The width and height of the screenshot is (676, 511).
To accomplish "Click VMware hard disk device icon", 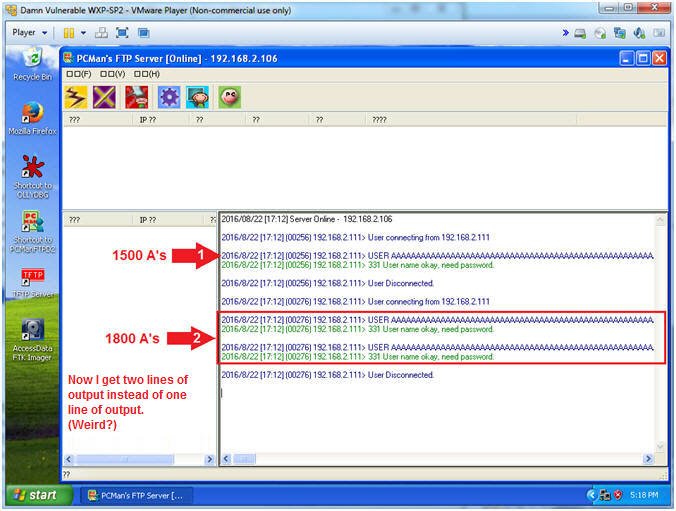I will point(580,33).
